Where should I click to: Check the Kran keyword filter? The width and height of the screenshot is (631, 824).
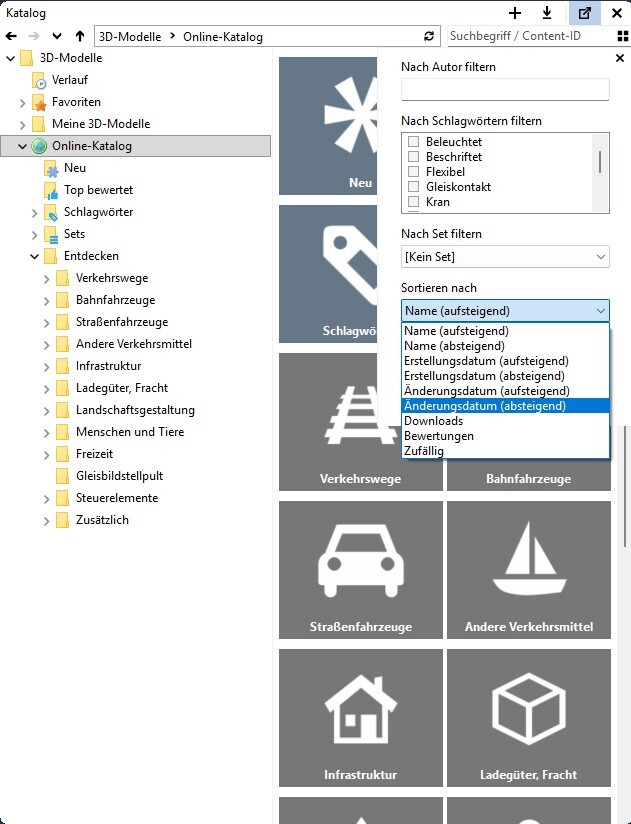coord(413,202)
